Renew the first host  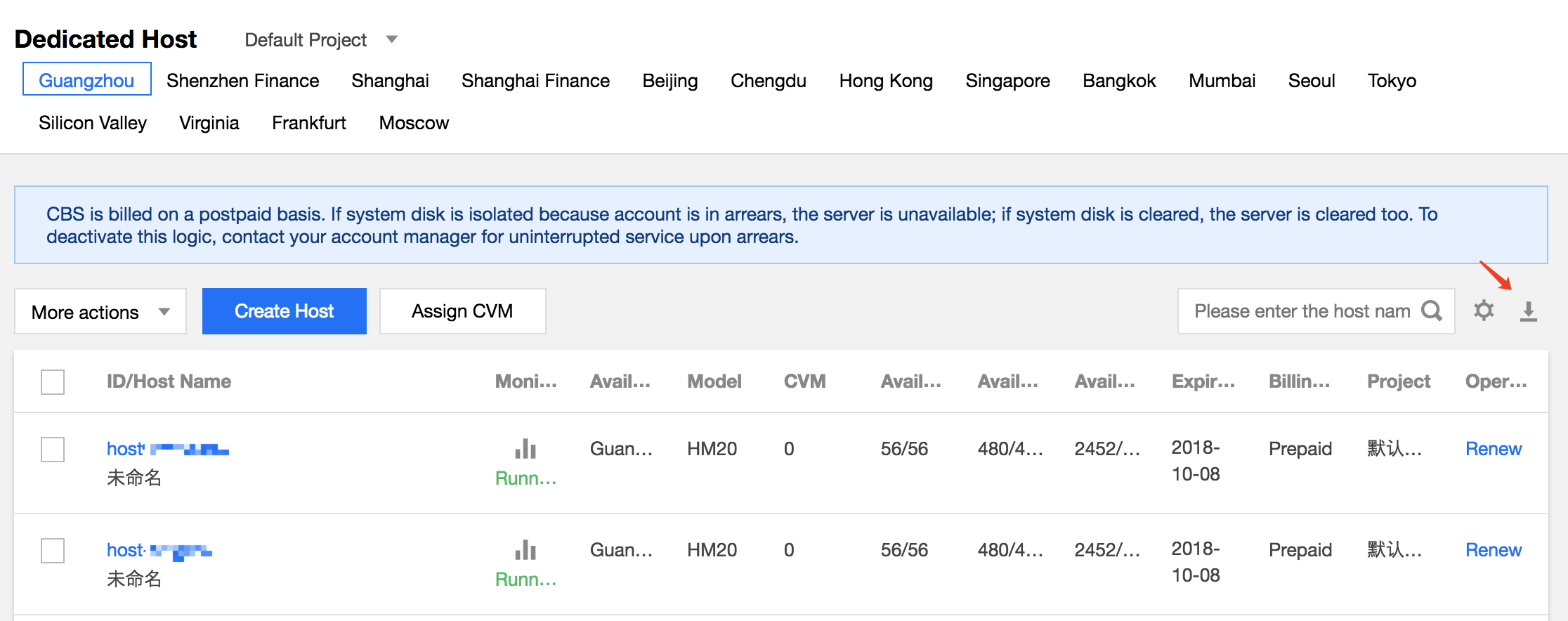coord(1493,449)
